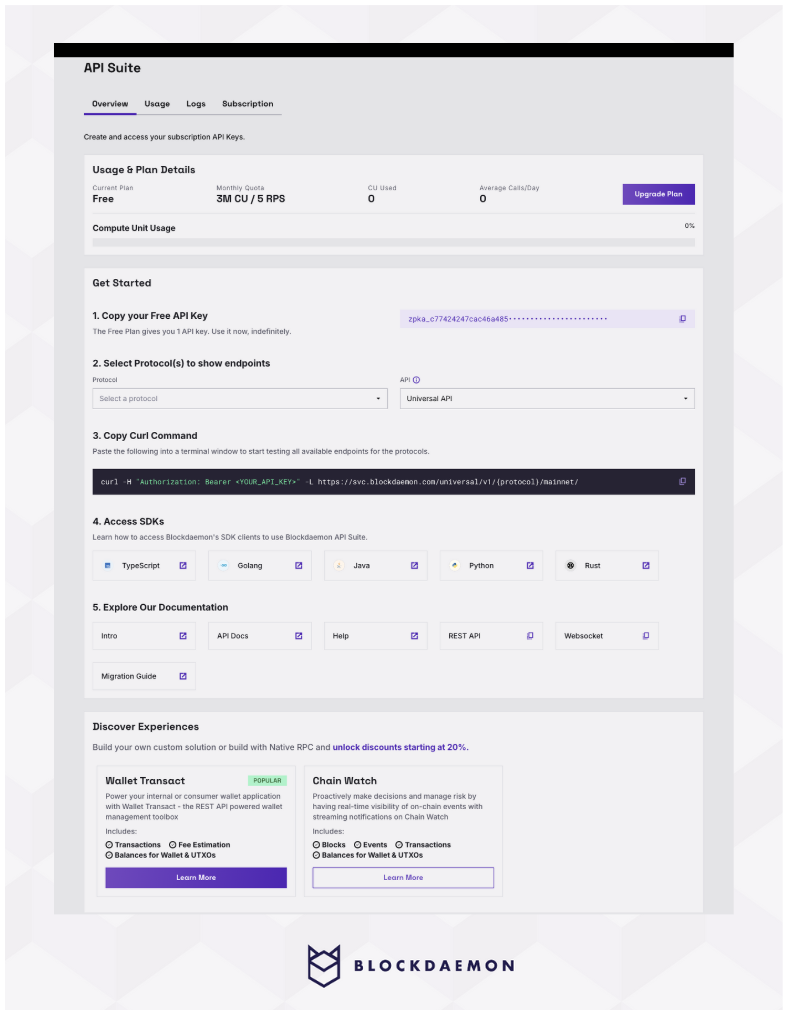Click the Blockdaemon logo
Viewport: 786px width, 1010px height.
click(410, 966)
